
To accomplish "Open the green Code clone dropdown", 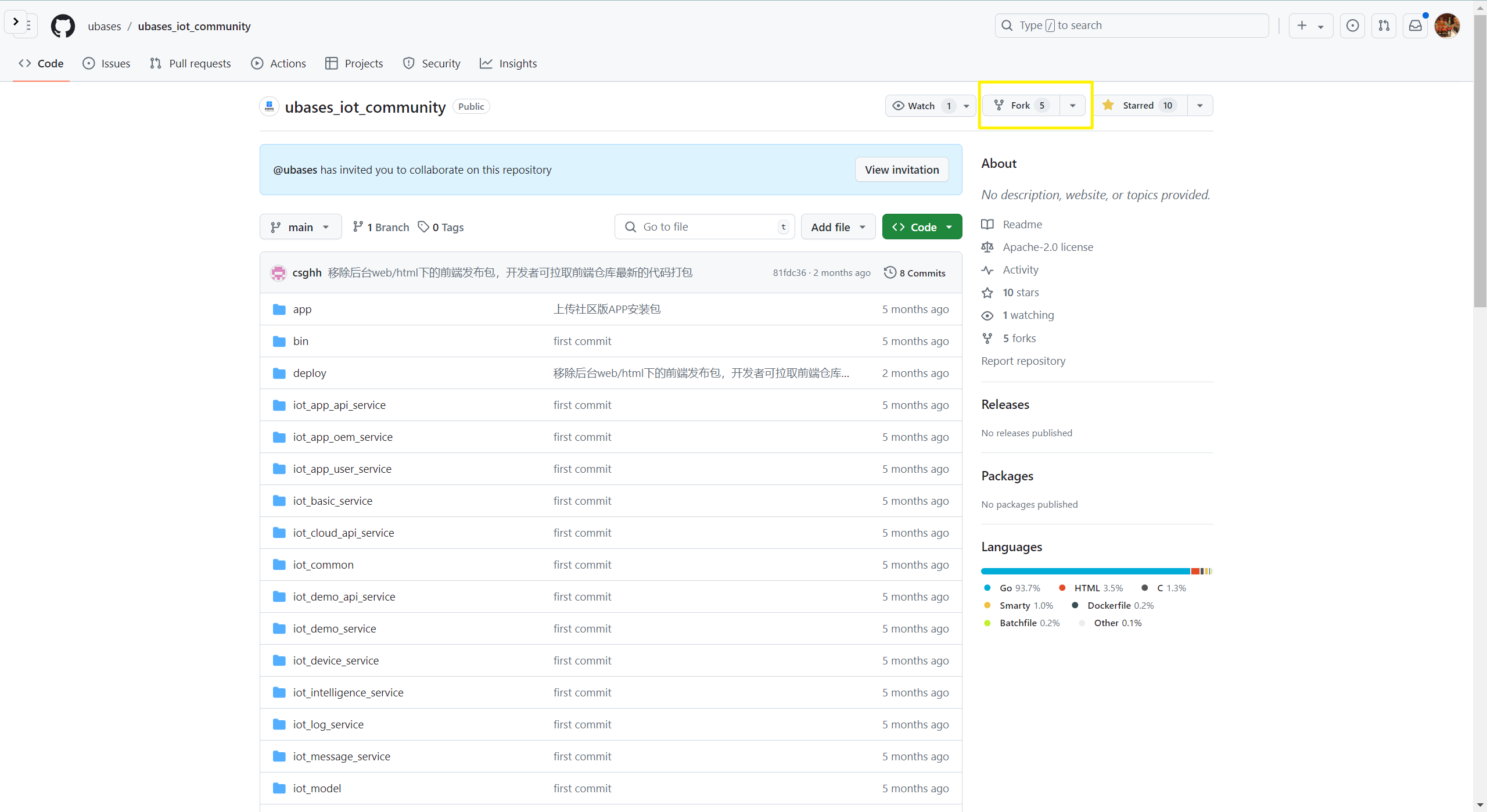I will click(922, 227).
